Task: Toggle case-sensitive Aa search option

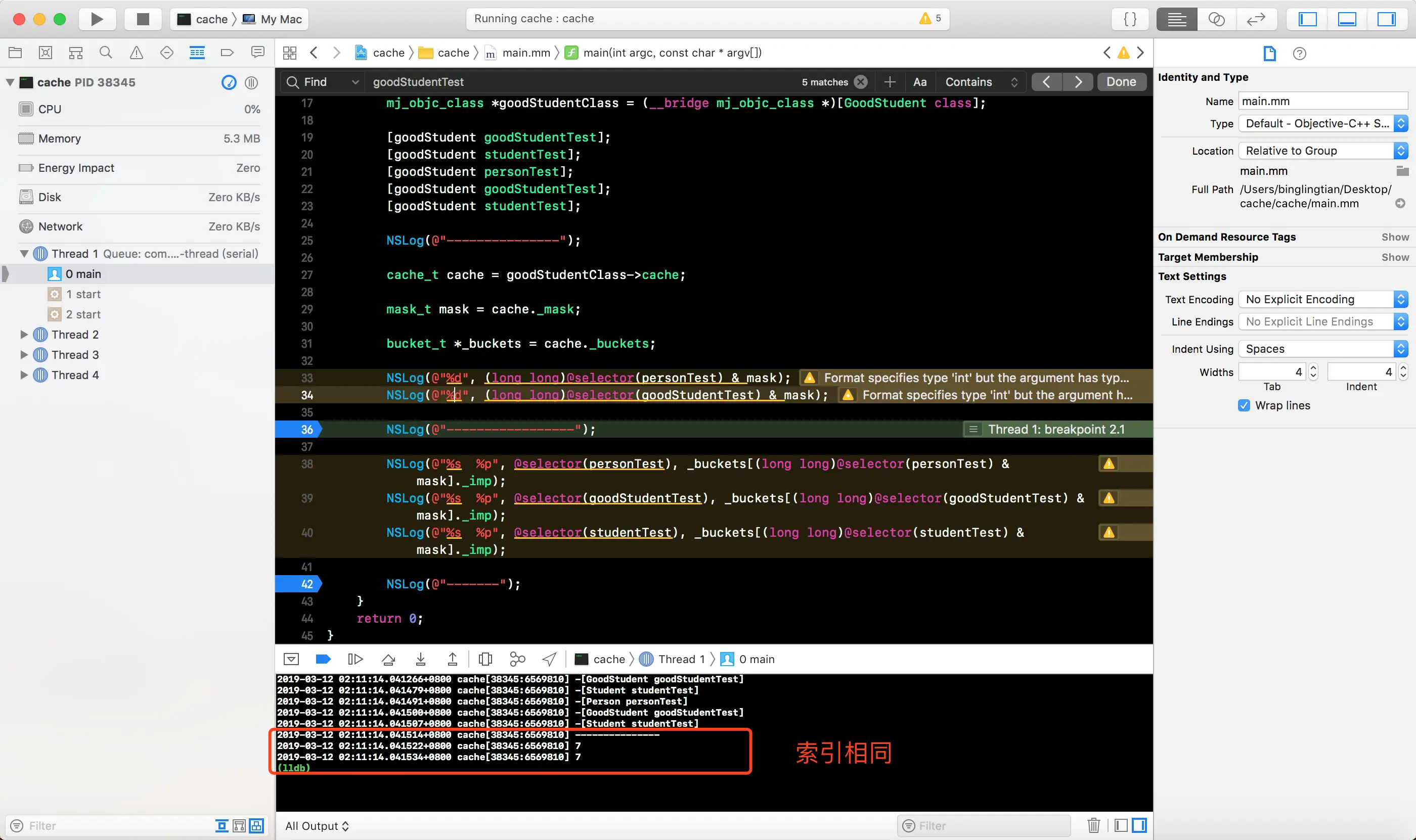Action: 920,82
